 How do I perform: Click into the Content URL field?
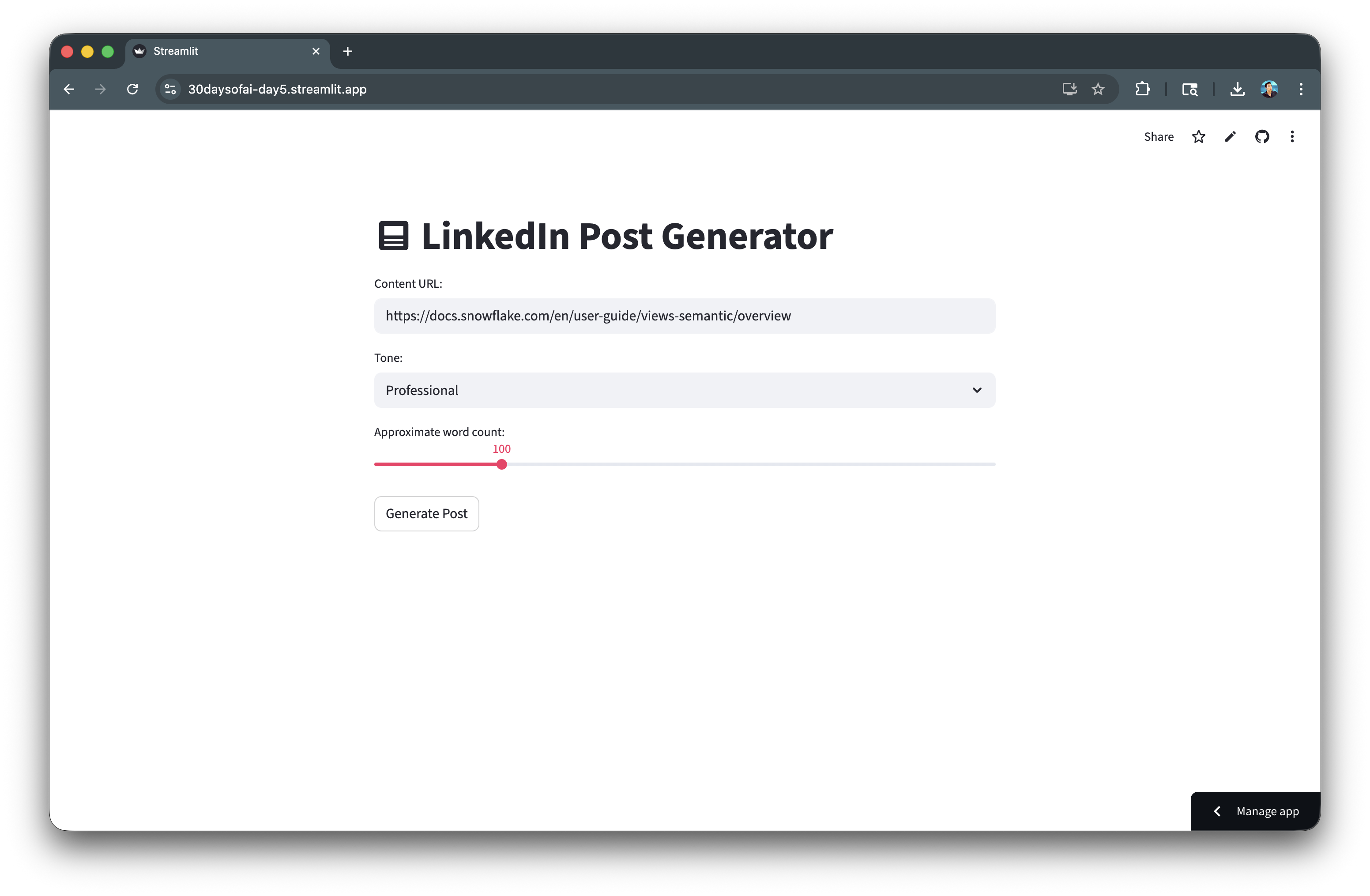point(684,316)
